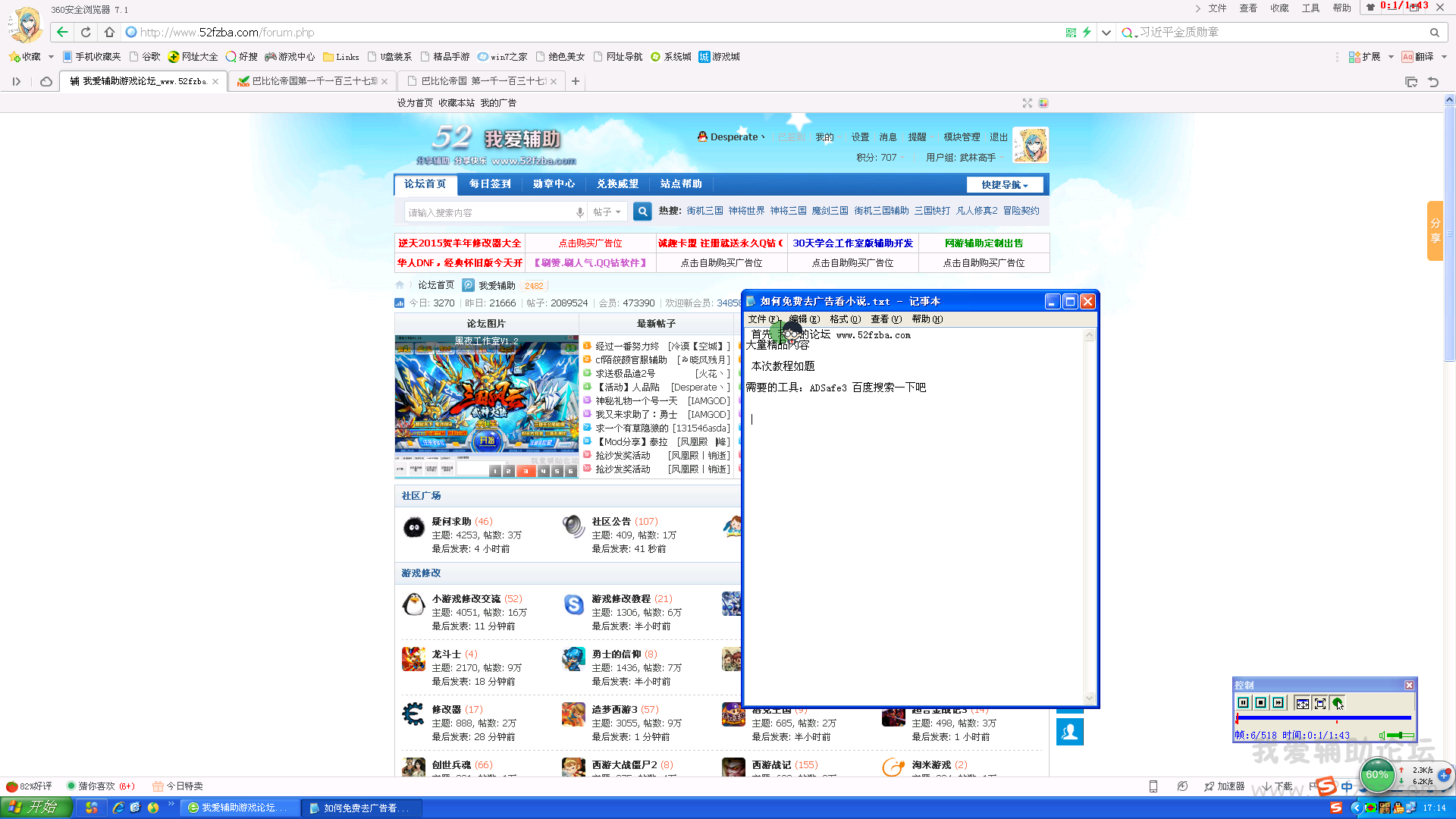Click the blue contact person icon on the right

coord(1070,732)
